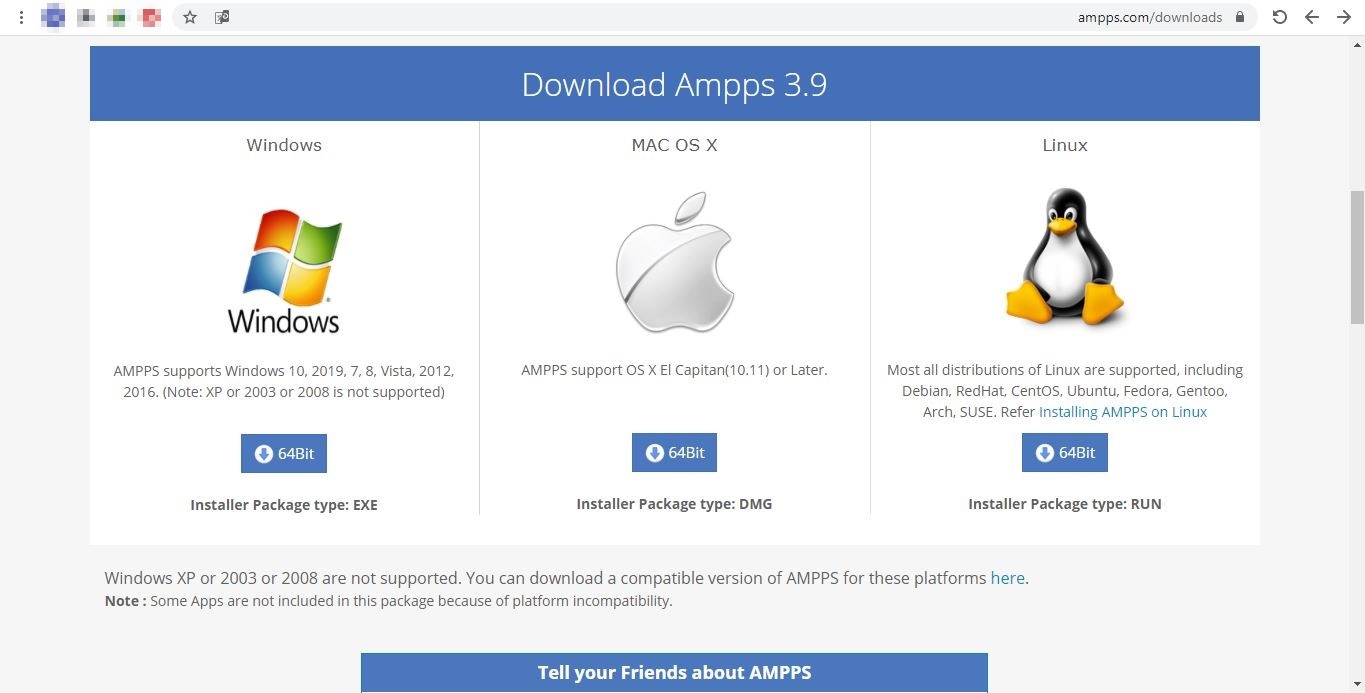Open the Installing AMPPS on Linux link

pos(1122,412)
